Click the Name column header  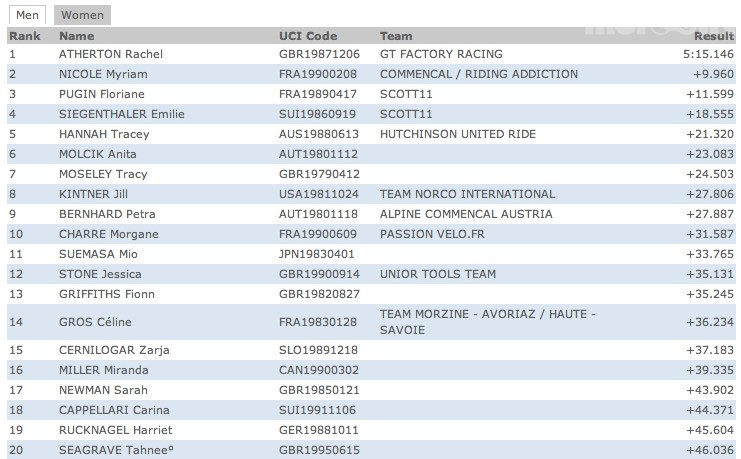pos(76,36)
